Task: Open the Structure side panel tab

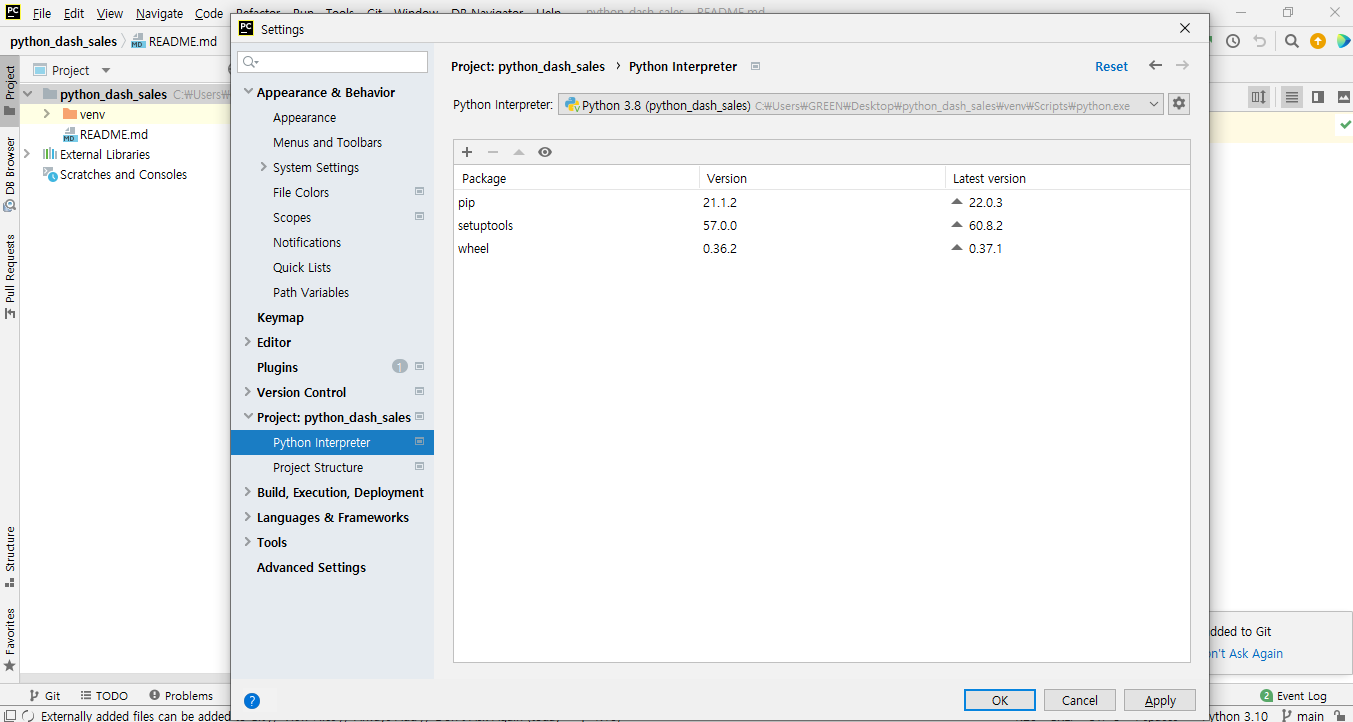Action: tap(10, 556)
